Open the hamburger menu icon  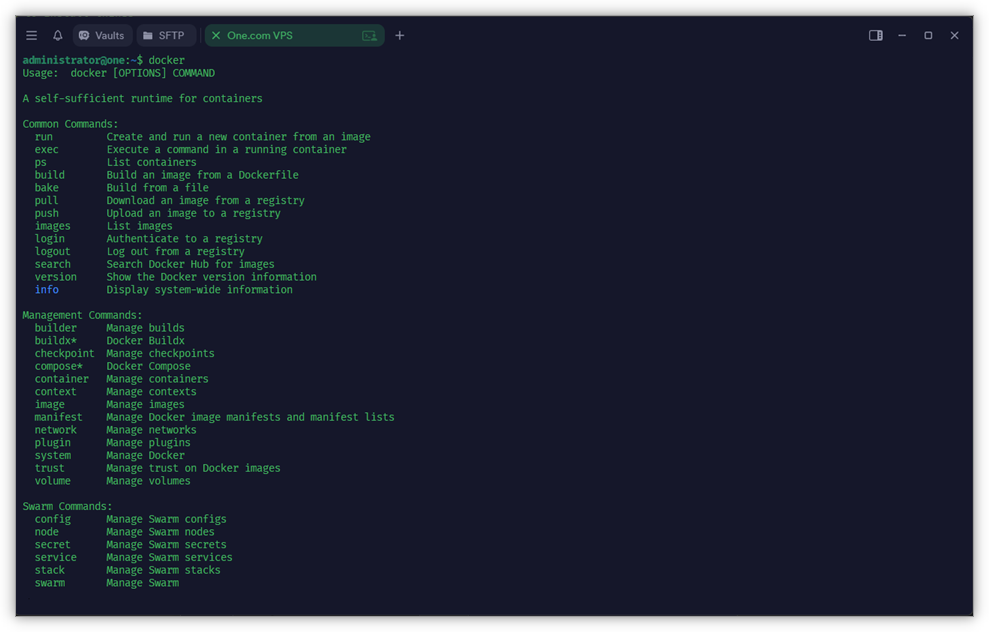tap(31, 35)
